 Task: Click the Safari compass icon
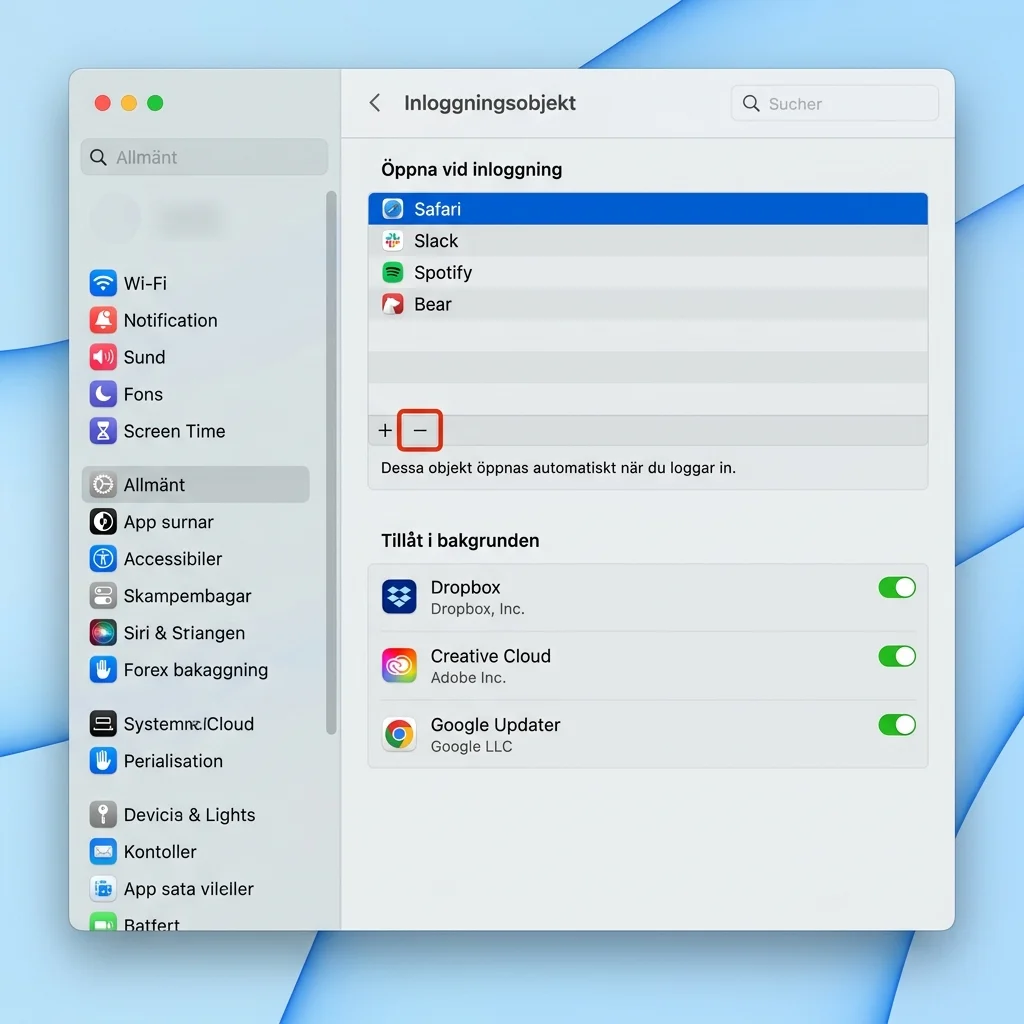392,209
